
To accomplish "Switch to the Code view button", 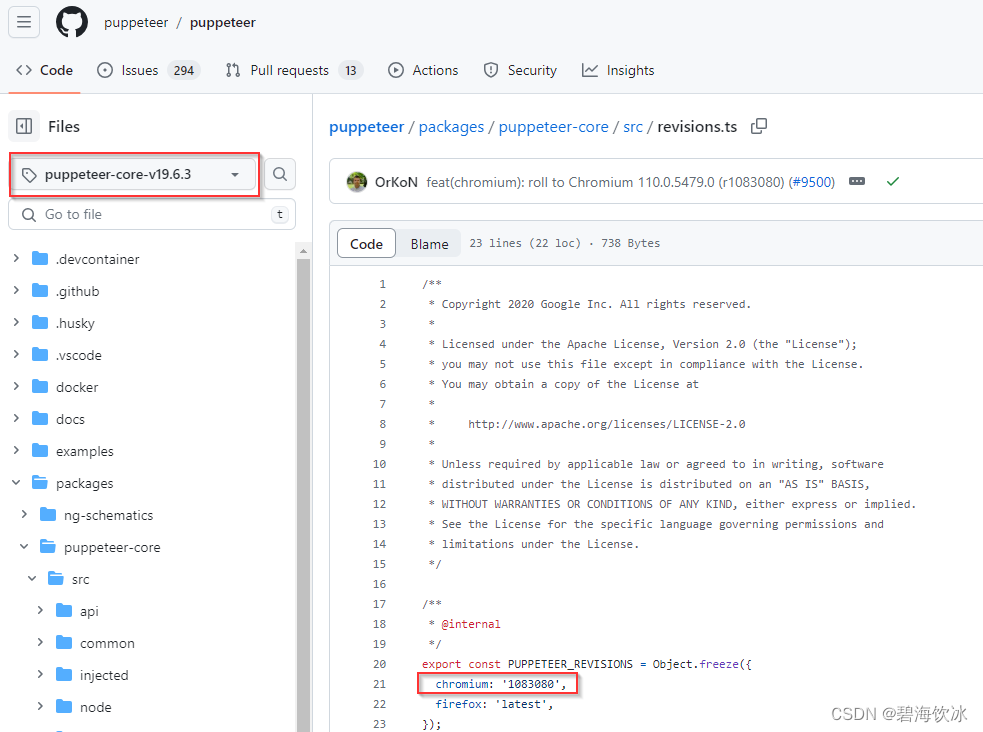I will tap(366, 243).
